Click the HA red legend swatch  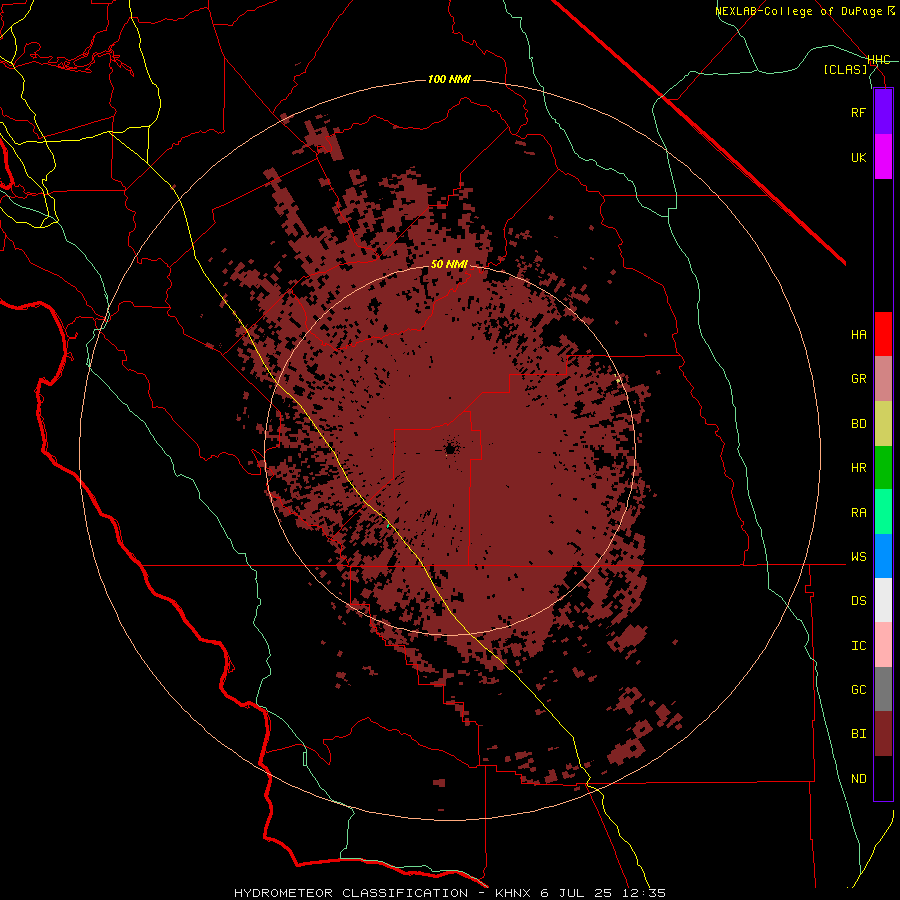[x=883, y=334]
